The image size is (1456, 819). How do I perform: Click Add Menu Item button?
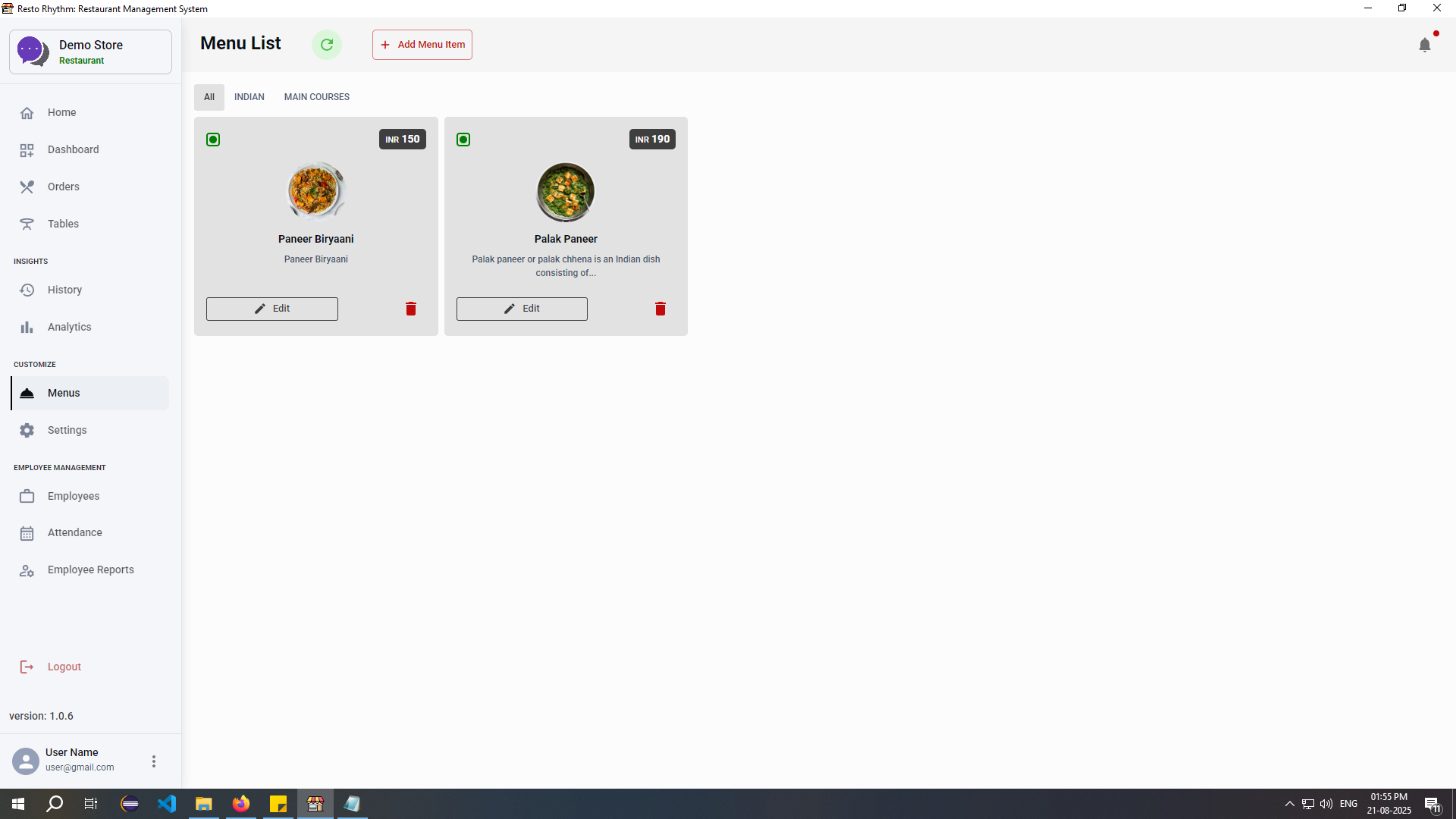pos(422,45)
